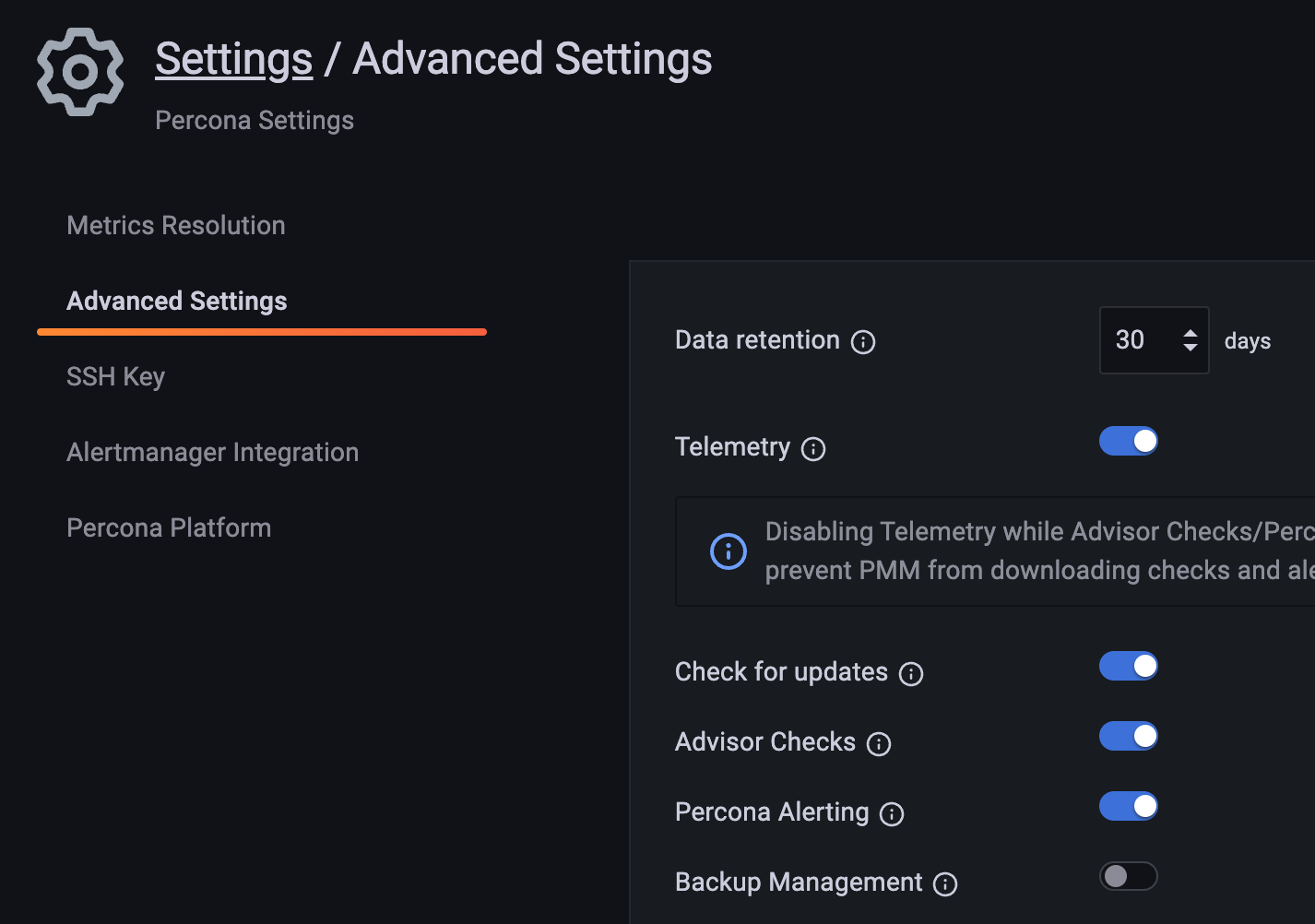Viewport: 1315px width, 924px height.
Task: Follow the Settings breadcrumb link
Action: tap(234, 59)
